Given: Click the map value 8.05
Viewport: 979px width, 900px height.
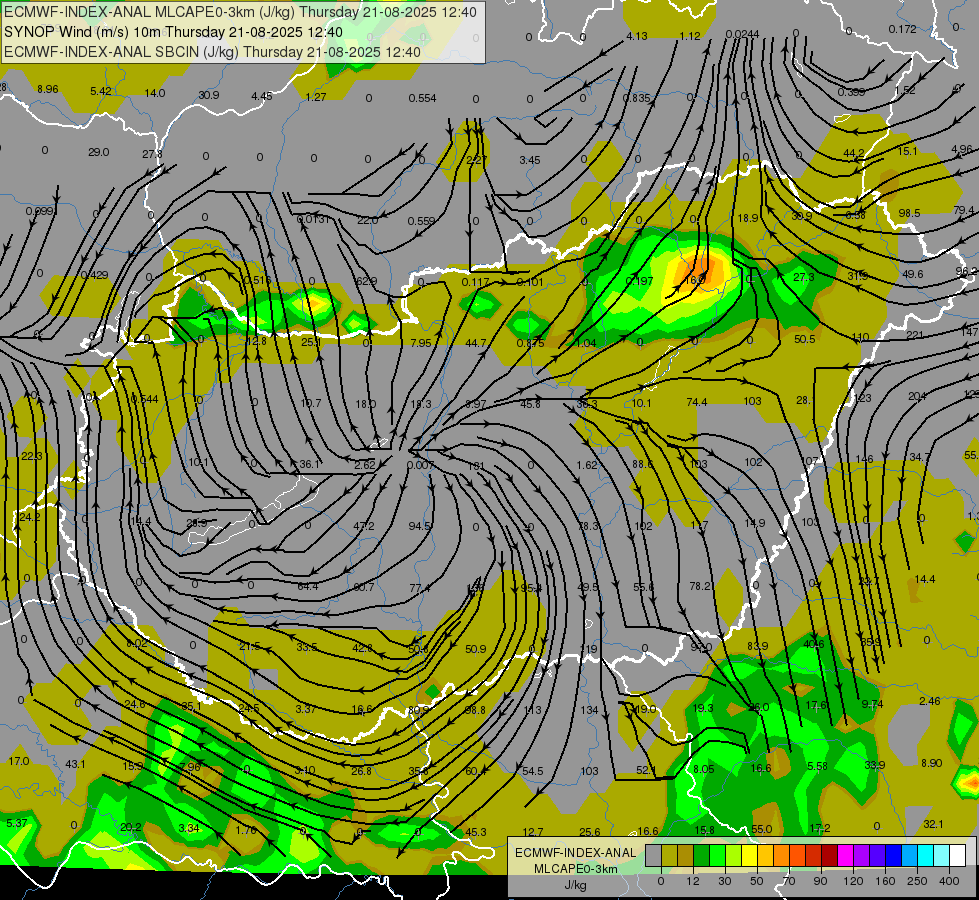Looking at the screenshot, I should [x=704, y=769].
